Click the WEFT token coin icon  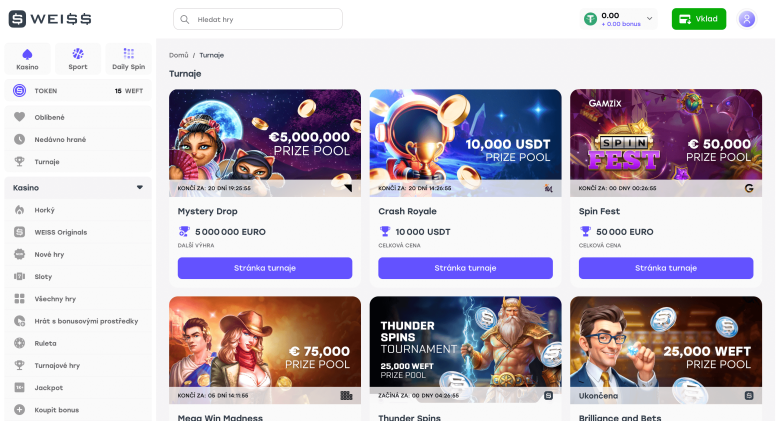tap(20, 90)
